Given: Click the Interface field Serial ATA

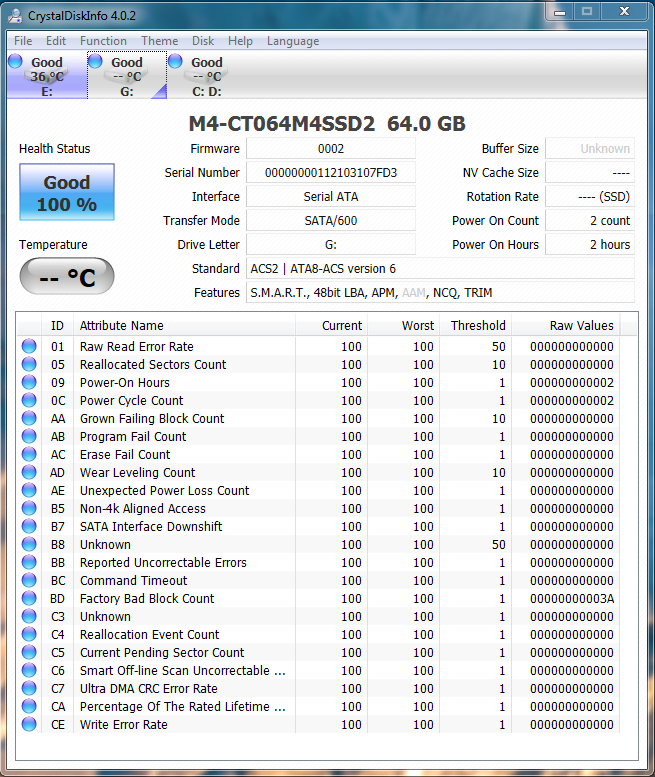Looking at the screenshot, I should (330, 197).
